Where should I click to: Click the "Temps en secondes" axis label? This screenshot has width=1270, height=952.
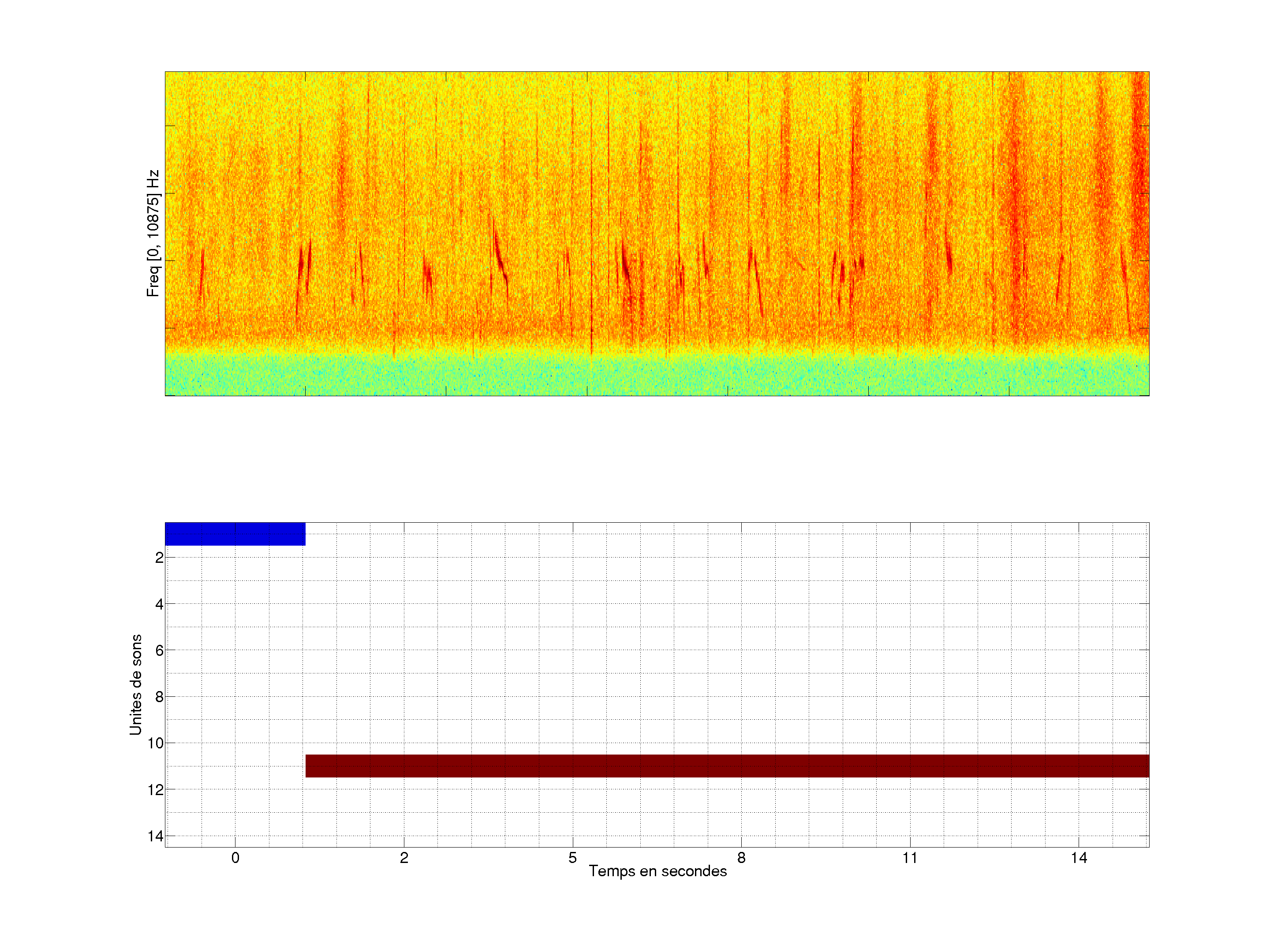pos(657,871)
